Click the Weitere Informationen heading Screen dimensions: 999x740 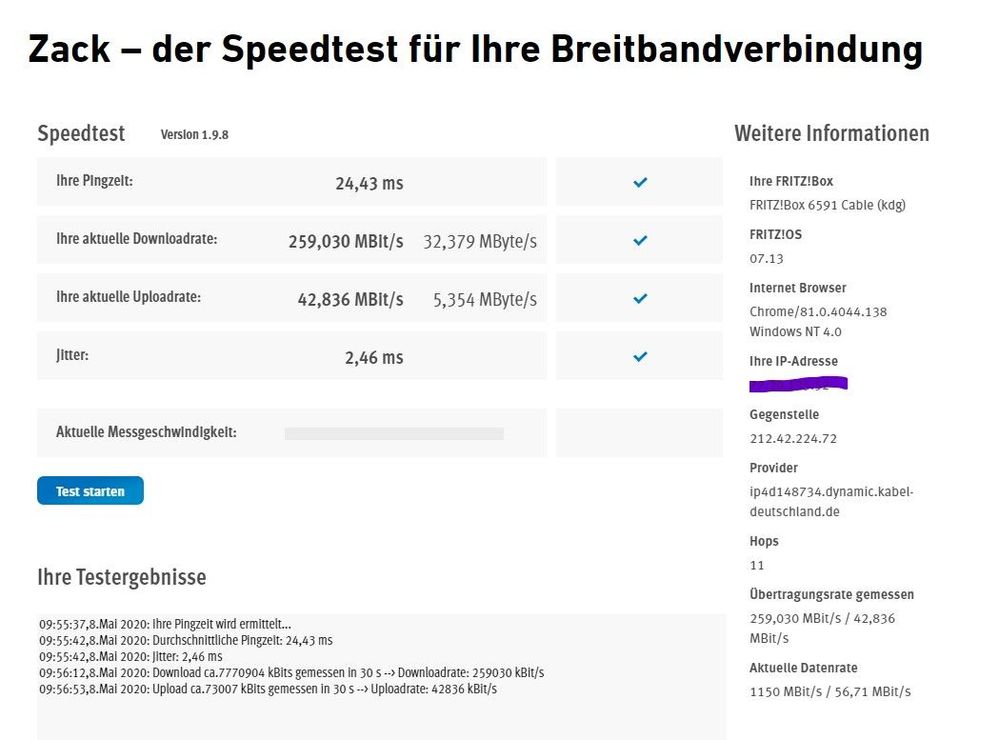click(x=831, y=134)
